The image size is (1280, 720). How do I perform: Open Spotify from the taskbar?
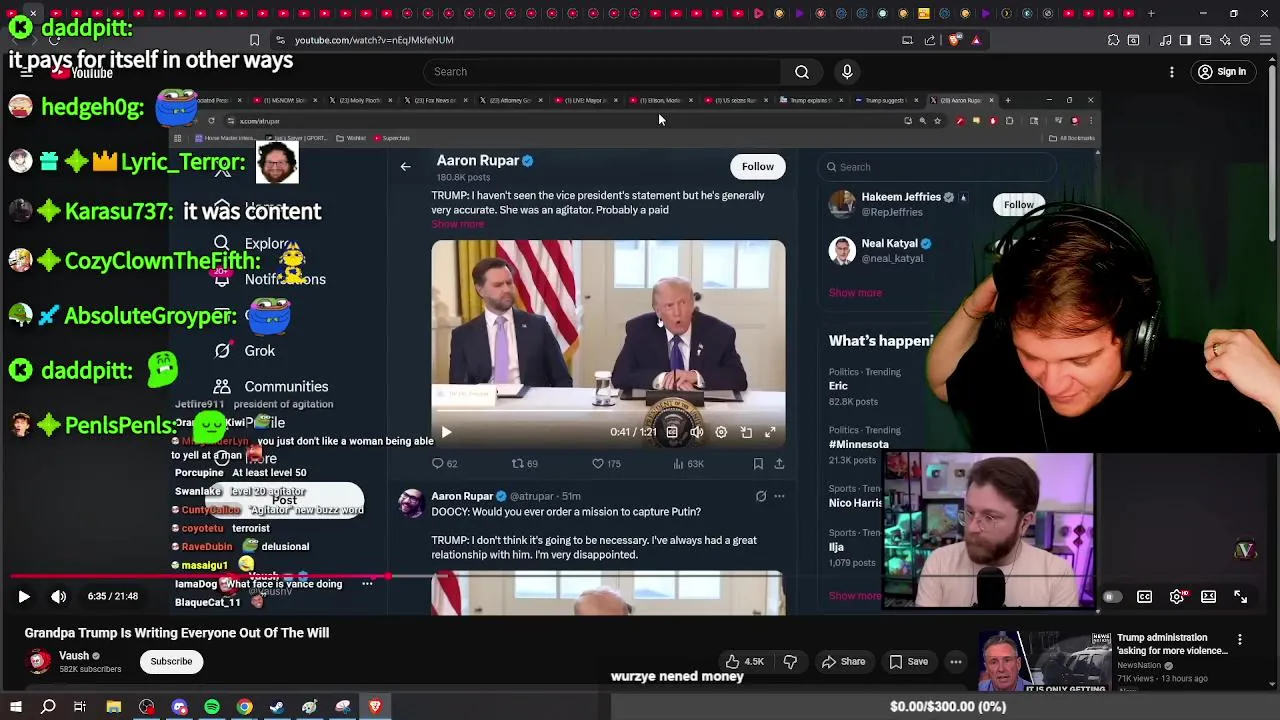coord(212,707)
